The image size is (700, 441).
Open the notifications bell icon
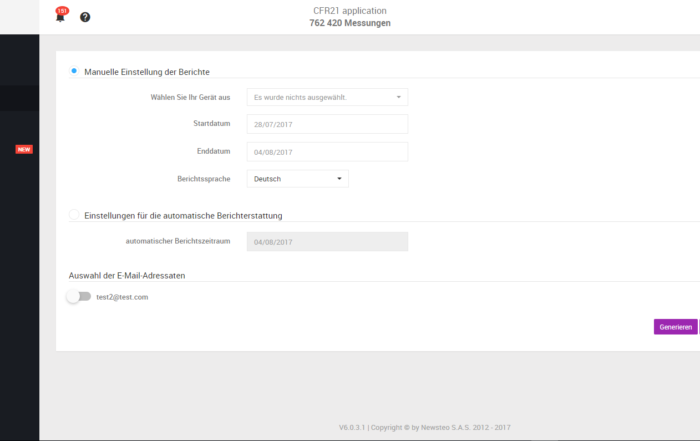pyautogui.click(x=60, y=17)
